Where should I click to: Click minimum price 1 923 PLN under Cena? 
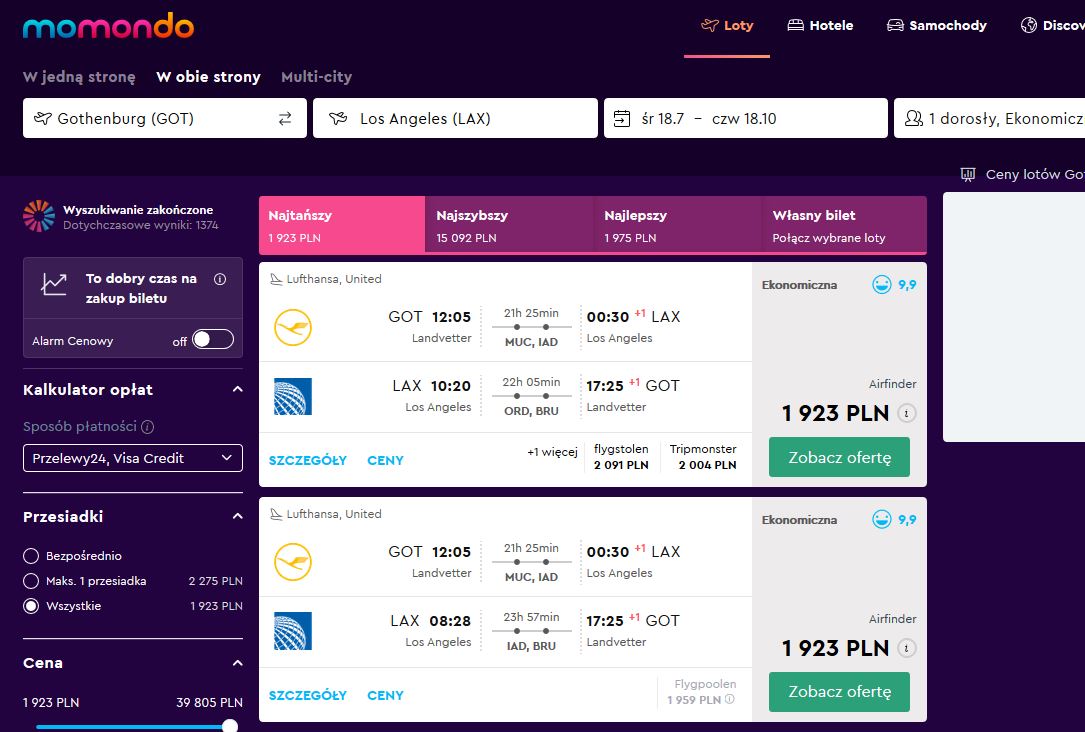coord(51,702)
